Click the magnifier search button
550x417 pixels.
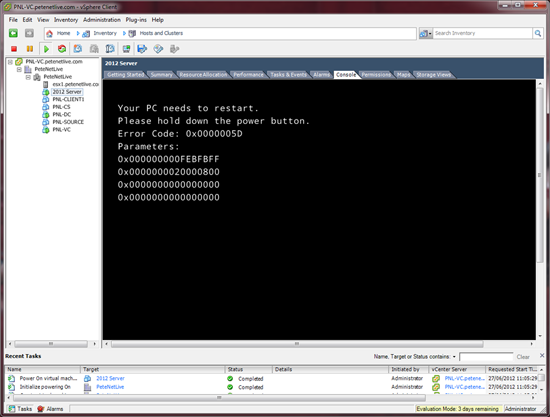[x=538, y=33]
